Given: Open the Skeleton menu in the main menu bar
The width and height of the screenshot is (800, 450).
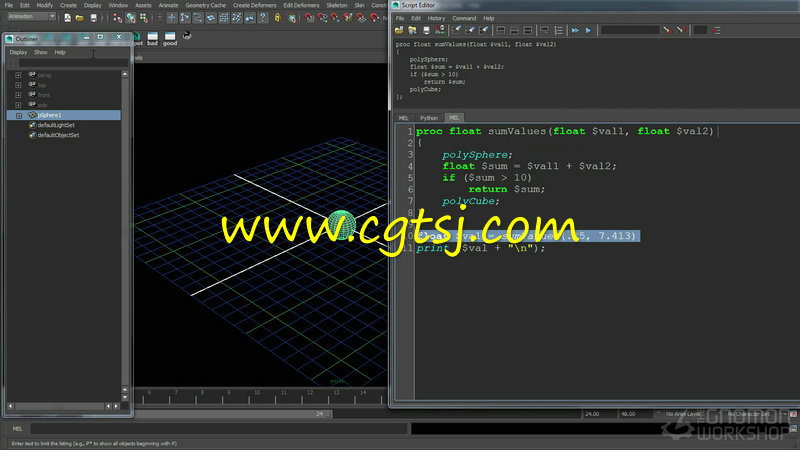Looking at the screenshot, I should coord(337,5).
